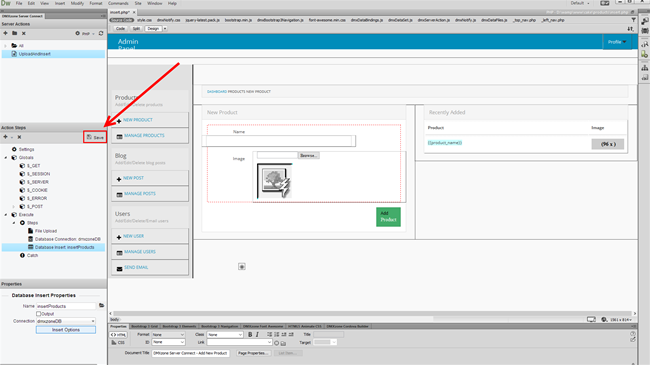Toggle the Output checkbox
This screenshot has height=365, width=650.
coord(39,314)
